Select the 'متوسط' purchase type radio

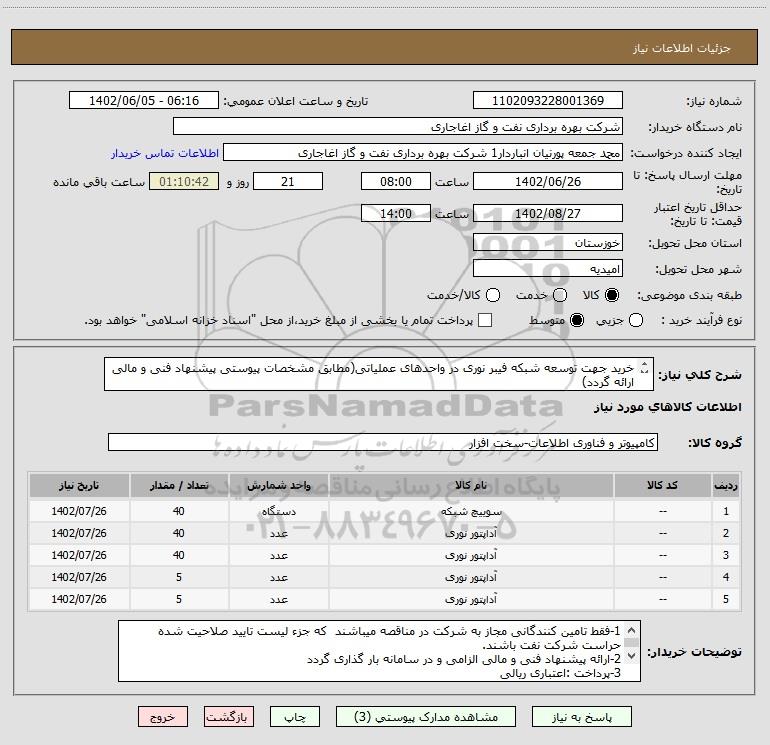(577, 320)
